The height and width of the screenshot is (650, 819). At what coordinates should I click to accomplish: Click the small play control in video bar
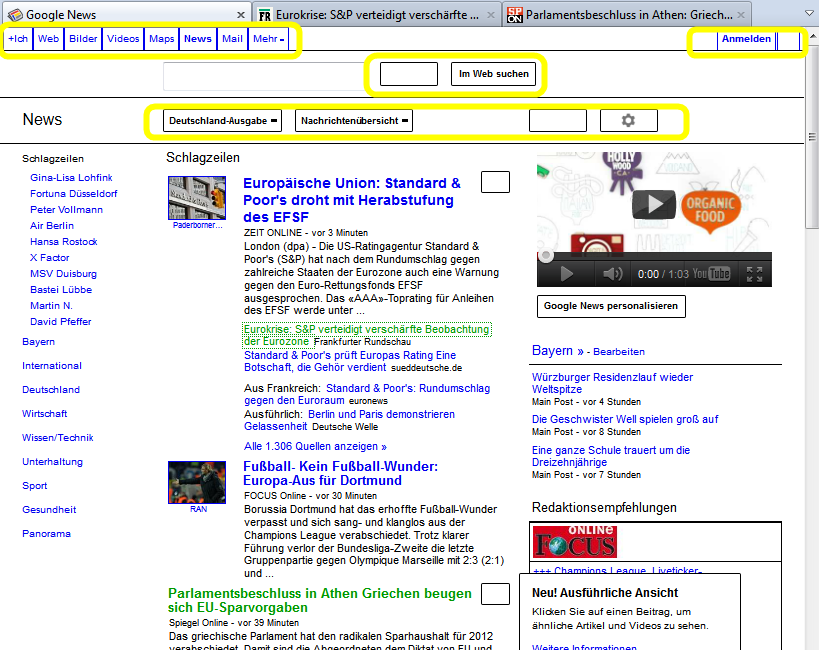coord(566,274)
